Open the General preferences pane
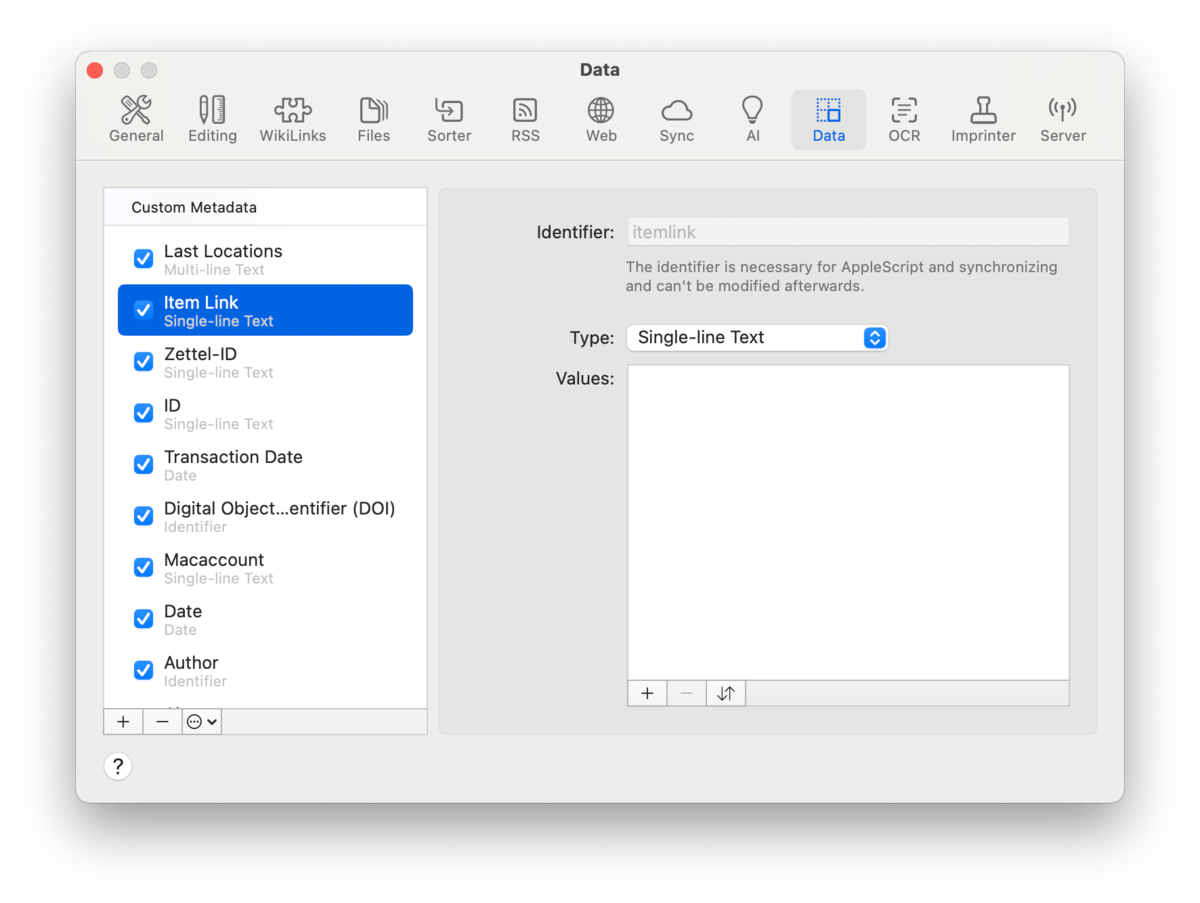 (136, 119)
